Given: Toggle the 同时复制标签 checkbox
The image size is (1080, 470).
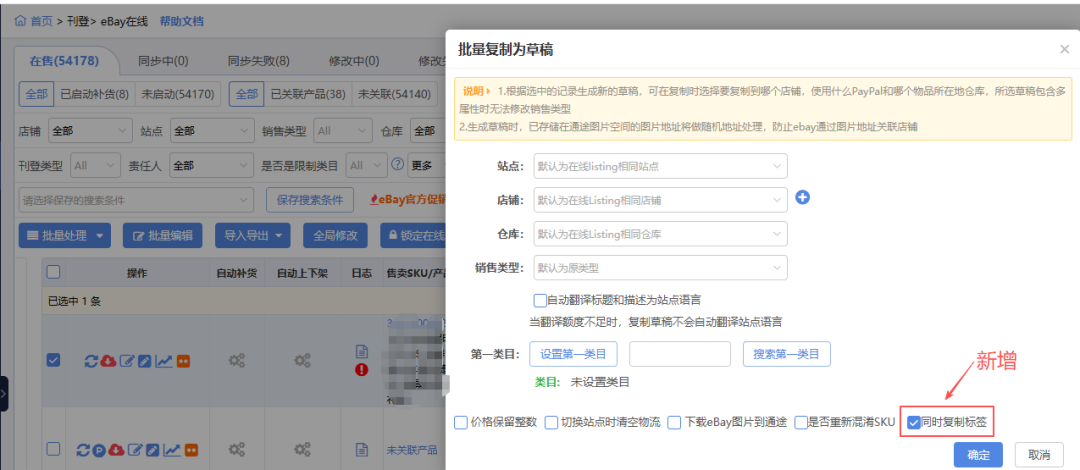Looking at the screenshot, I should click(914, 422).
